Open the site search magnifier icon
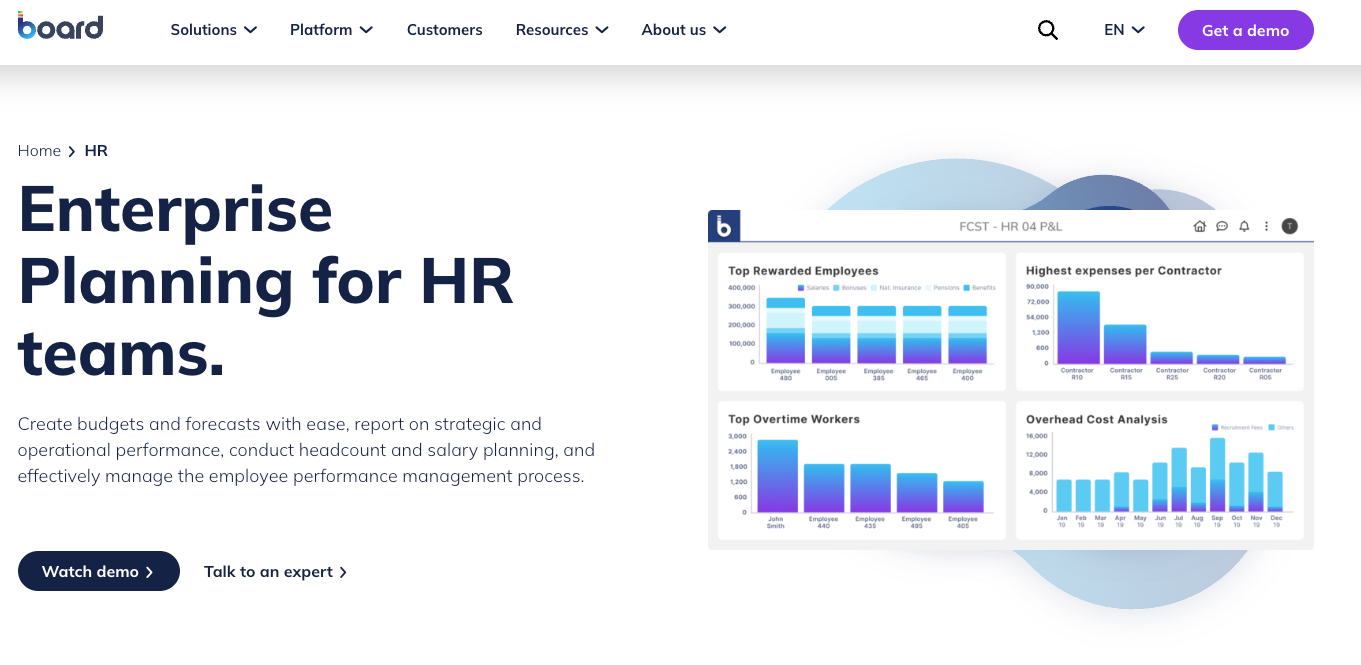Image resolution: width=1361 pixels, height=665 pixels. (1047, 30)
